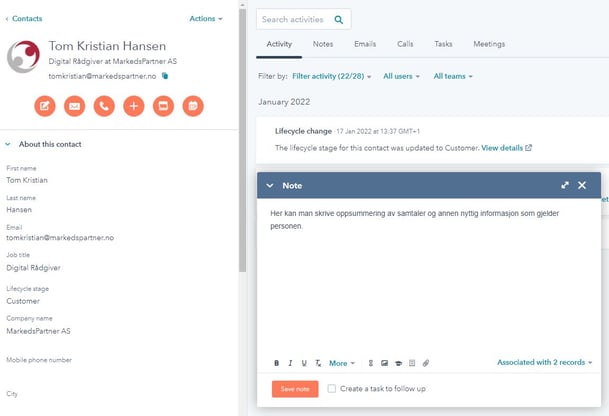
Task: Open the All teams filter dropdown
Action: [453, 76]
